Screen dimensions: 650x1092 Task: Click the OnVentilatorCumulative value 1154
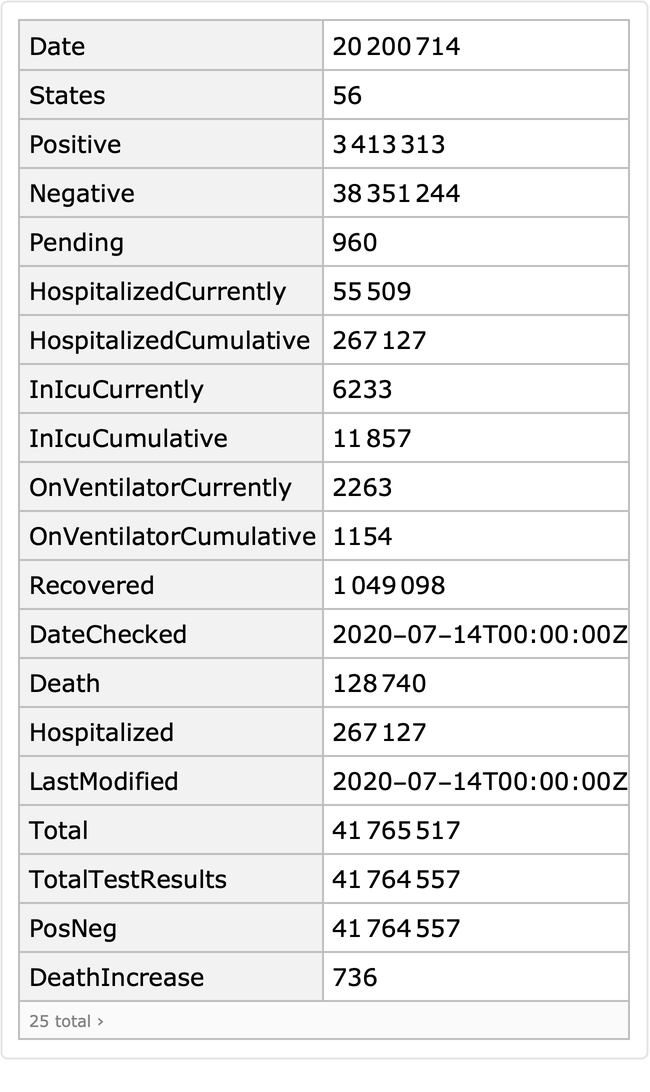[x=362, y=536]
